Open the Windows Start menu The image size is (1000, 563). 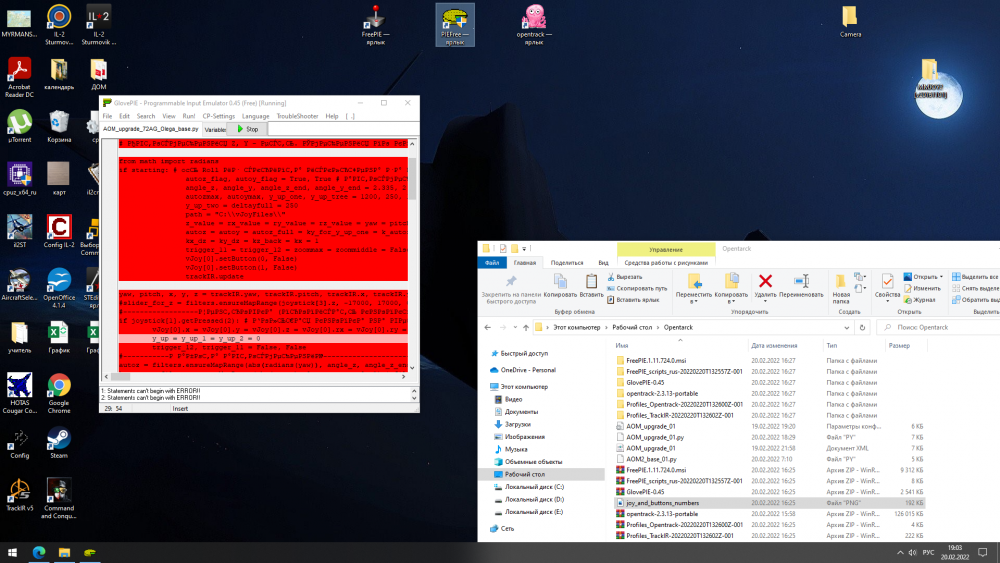pyautogui.click(x=12, y=551)
